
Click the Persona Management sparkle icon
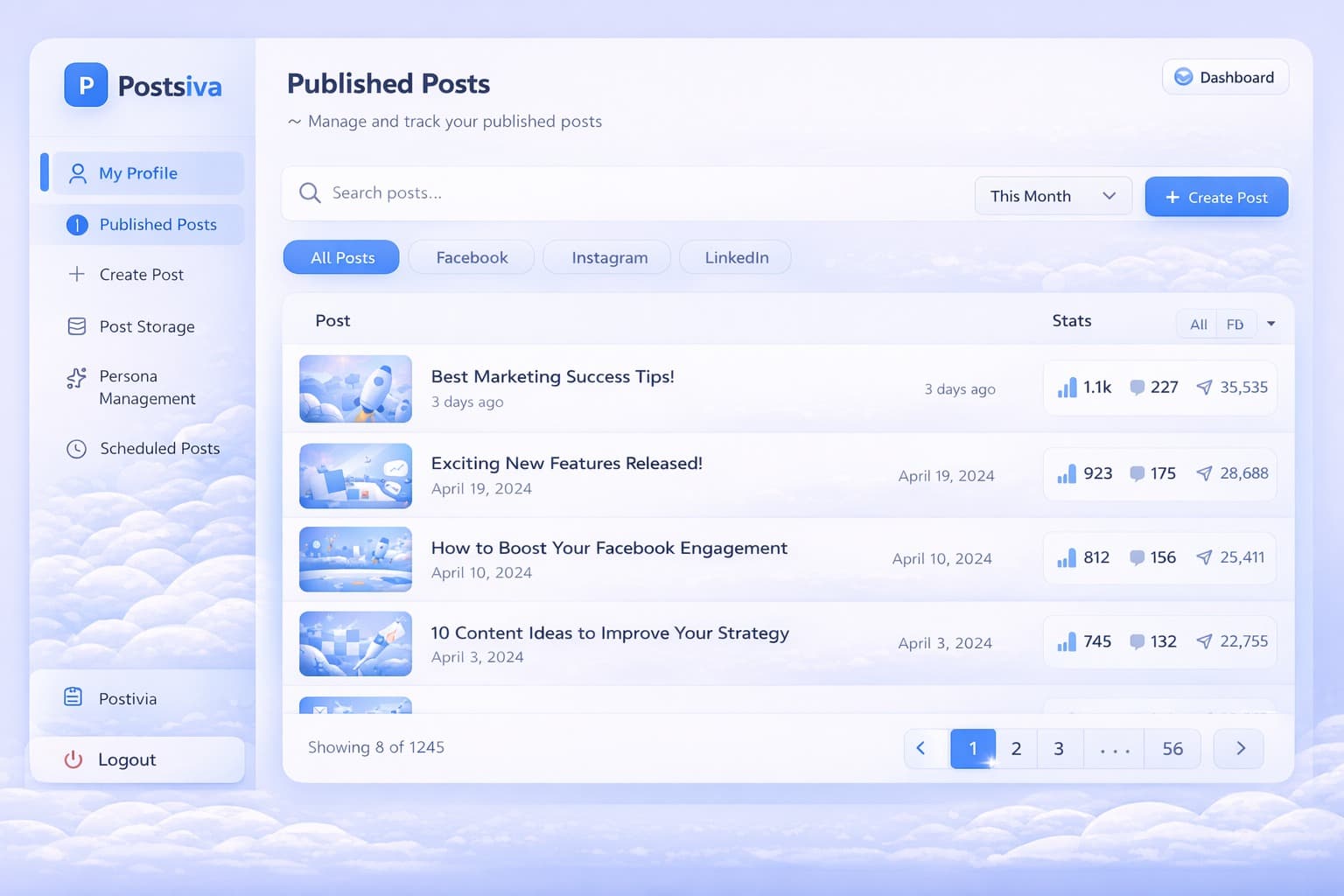click(77, 378)
